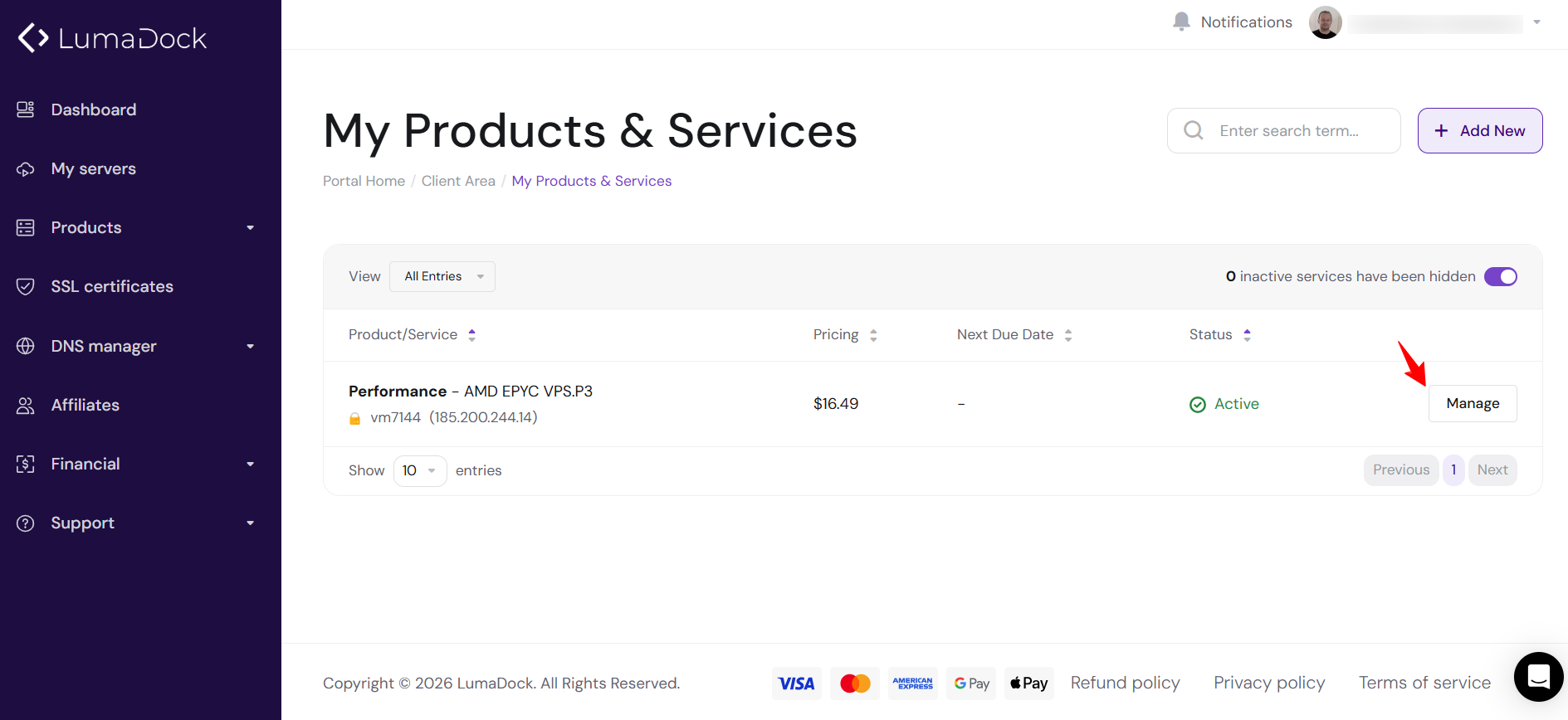Open the All Entries view dropdown
Image resolution: width=1568 pixels, height=720 pixels.
[442, 276]
